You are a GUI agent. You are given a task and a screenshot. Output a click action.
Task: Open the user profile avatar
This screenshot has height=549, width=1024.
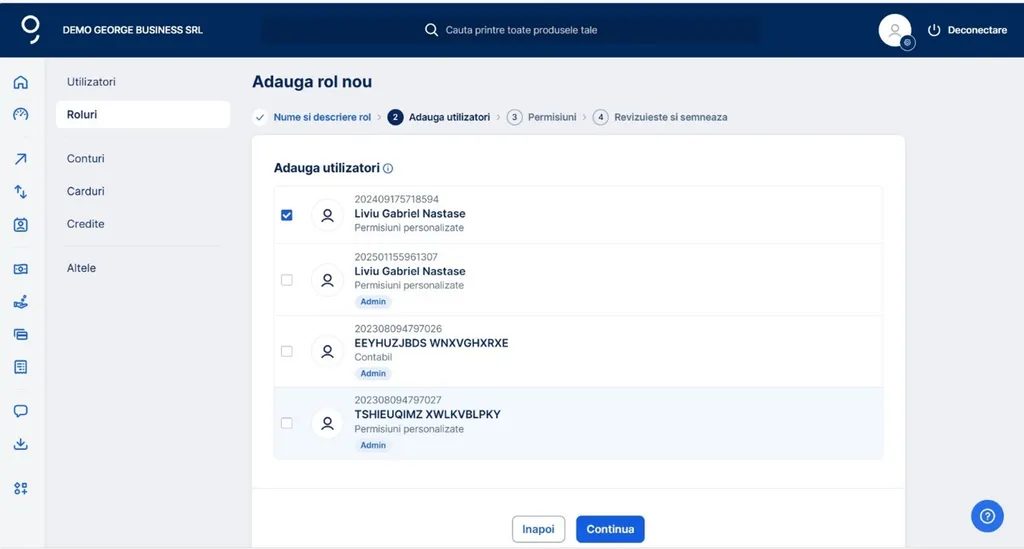[894, 30]
